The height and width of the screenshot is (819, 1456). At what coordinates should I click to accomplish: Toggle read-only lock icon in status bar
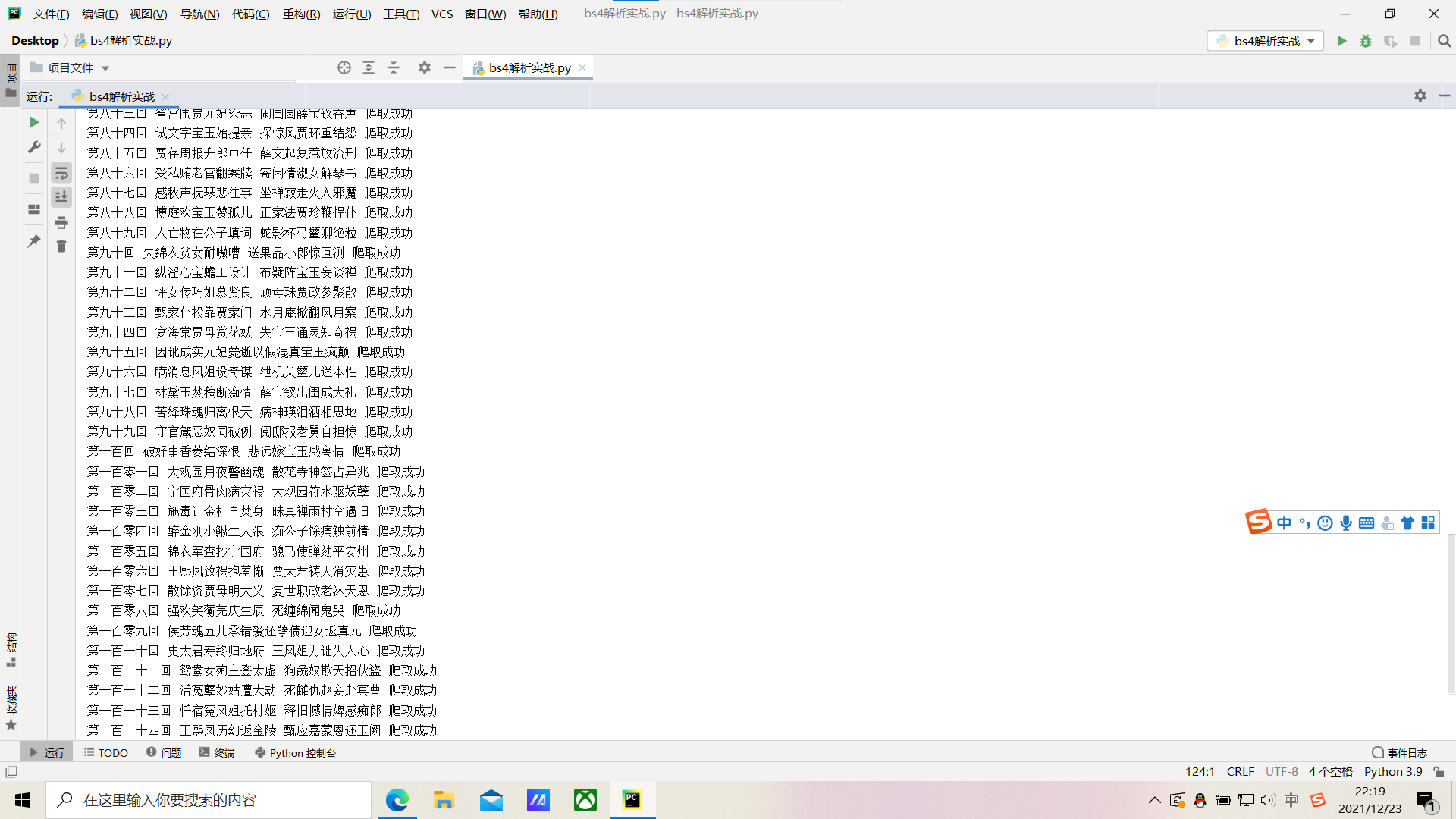point(1439,771)
